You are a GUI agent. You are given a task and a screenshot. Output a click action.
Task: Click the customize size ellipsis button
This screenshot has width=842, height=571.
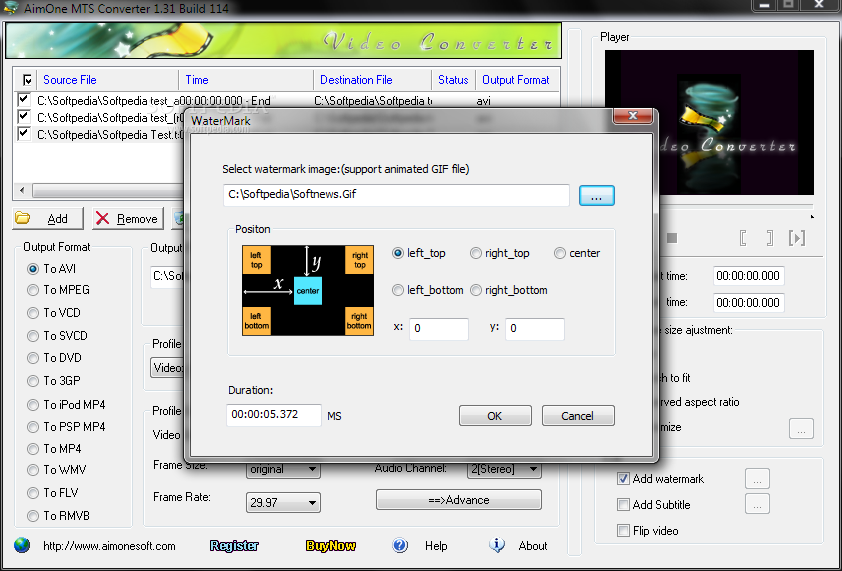coord(801,429)
